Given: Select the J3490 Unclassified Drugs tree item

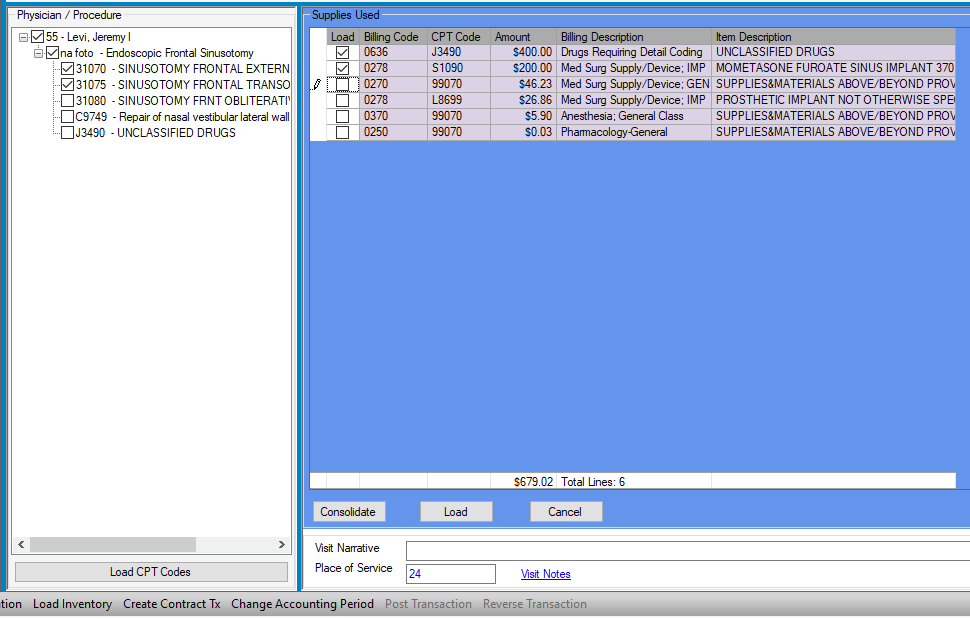Looking at the screenshot, I should pos(155,133).
